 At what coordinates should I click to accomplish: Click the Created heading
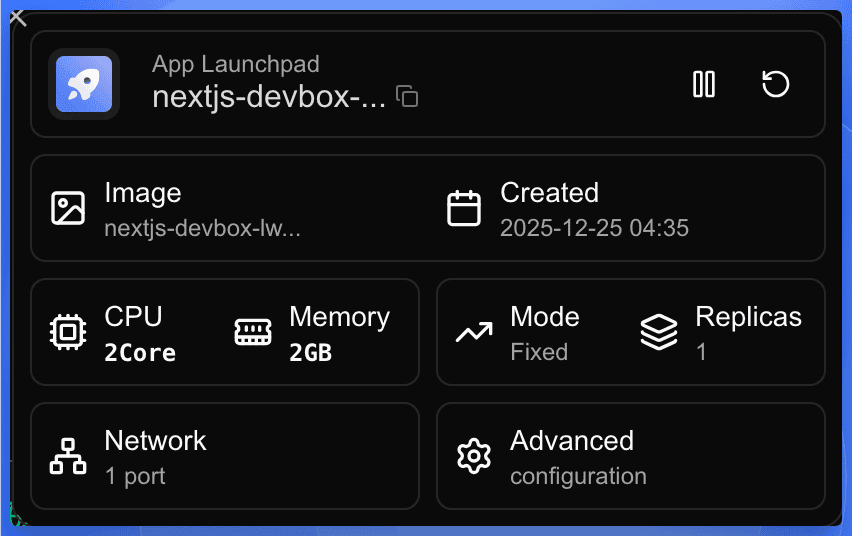coord(549,192)
